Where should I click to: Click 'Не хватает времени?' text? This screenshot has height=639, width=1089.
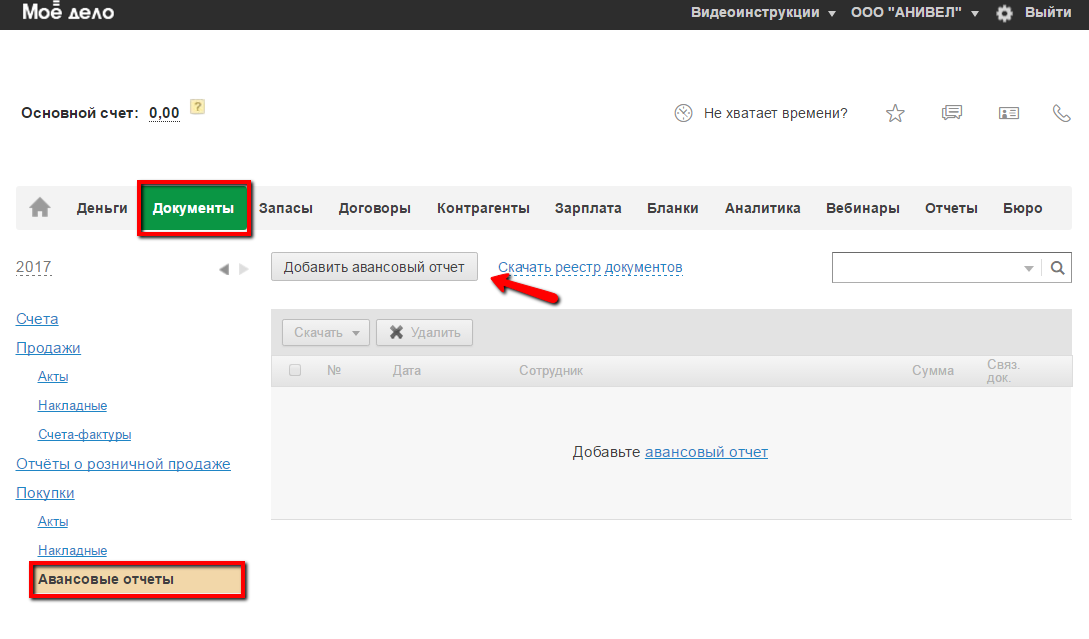point(776,113)
